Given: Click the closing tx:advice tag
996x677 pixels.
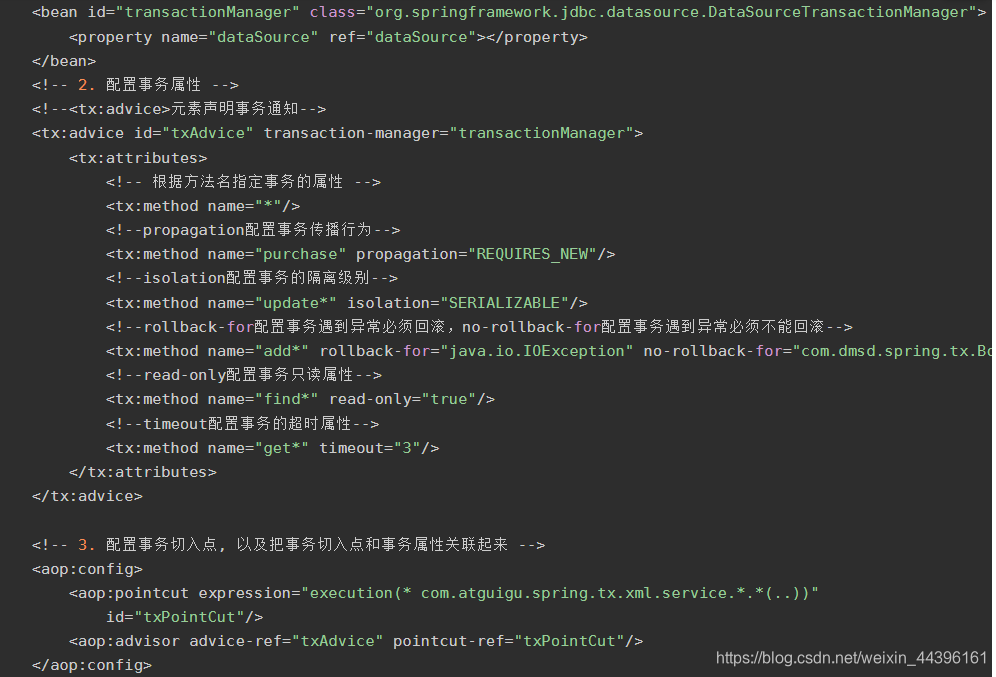Looking at the screenshot, I should pos(87,496).
